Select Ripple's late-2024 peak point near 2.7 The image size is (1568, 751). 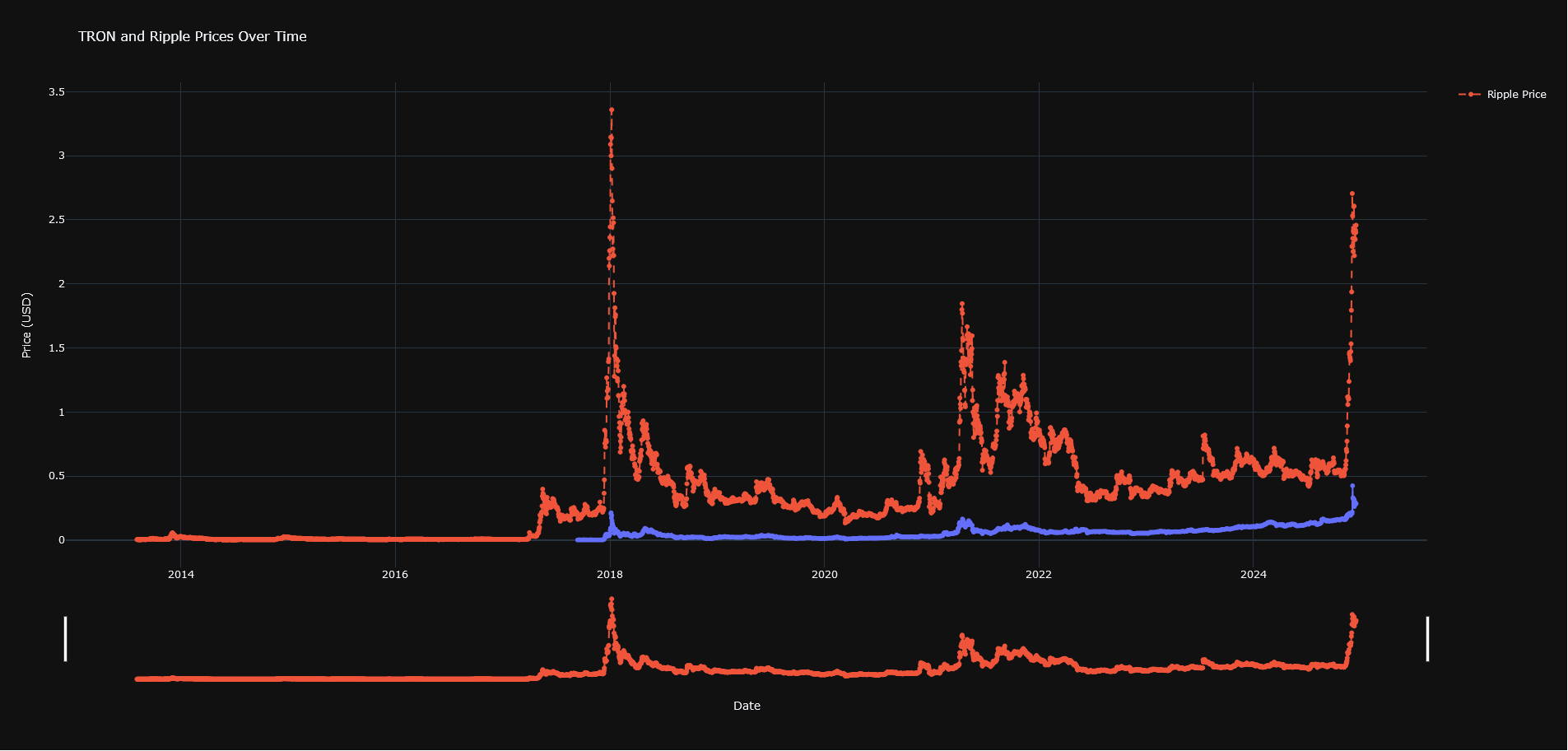1352,194
